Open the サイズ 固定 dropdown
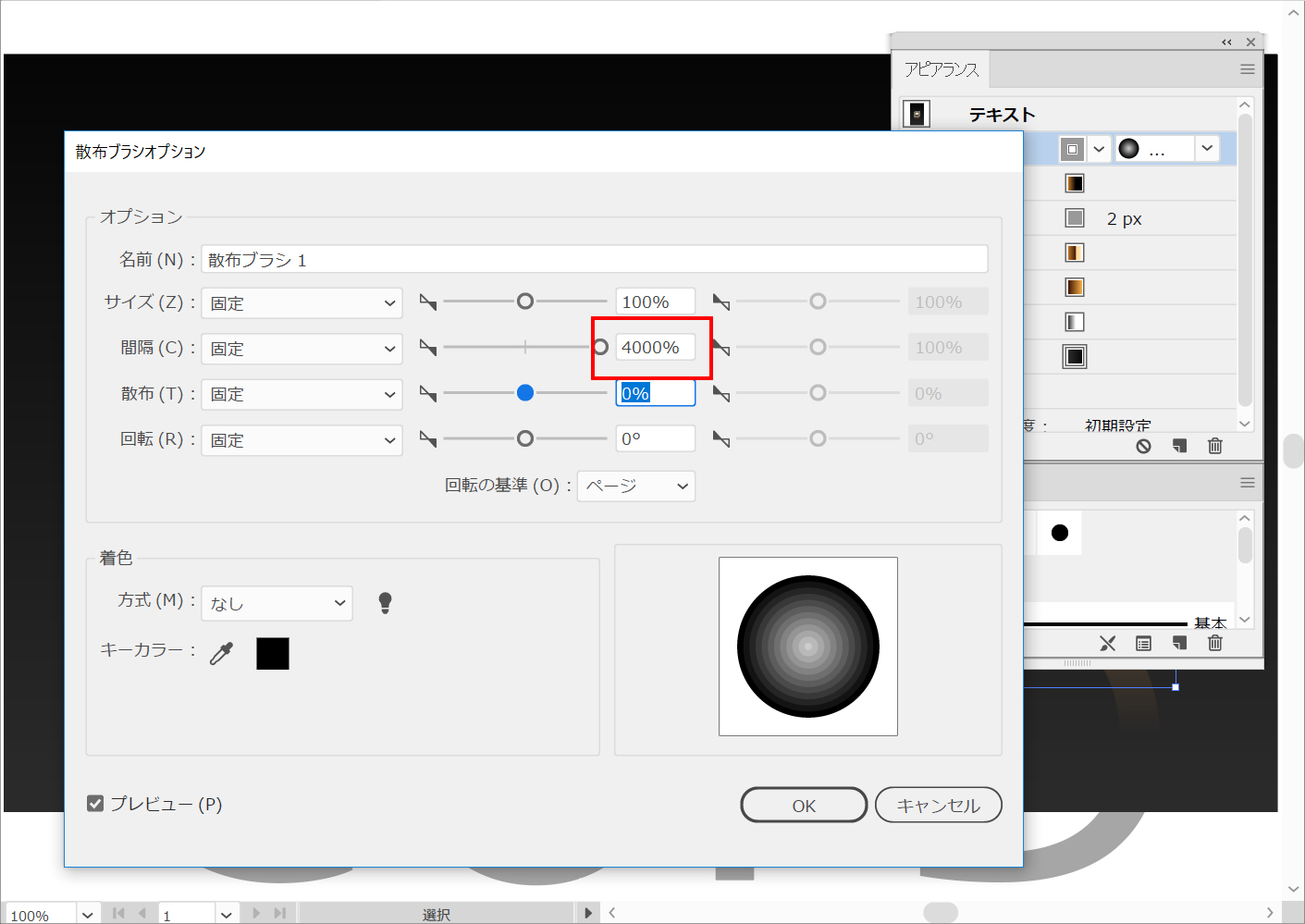Viewport: 1305px width, 924px height. click(302, 303)
